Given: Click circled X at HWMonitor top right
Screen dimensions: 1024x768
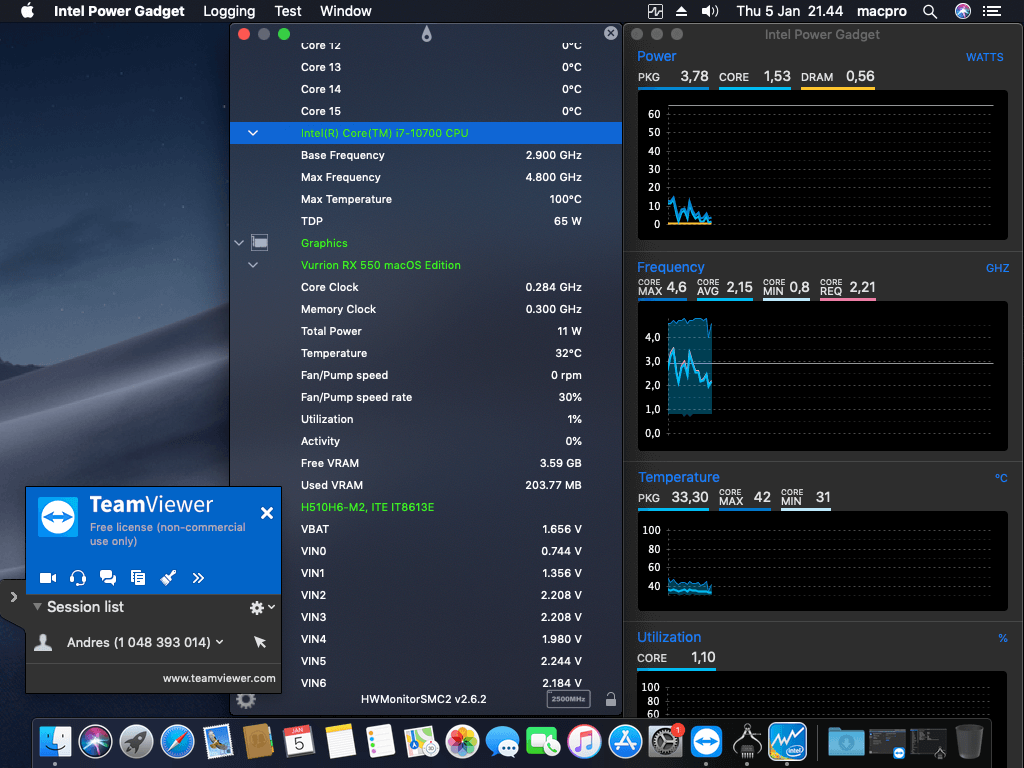Looking at the screenshot, I should click(x=611, y=33).
